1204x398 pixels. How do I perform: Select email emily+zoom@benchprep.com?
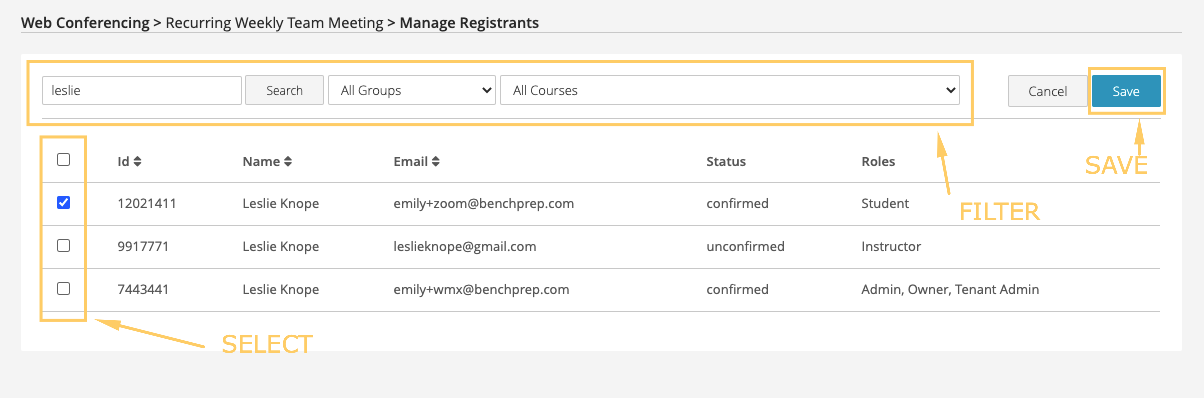coord(484,203)
